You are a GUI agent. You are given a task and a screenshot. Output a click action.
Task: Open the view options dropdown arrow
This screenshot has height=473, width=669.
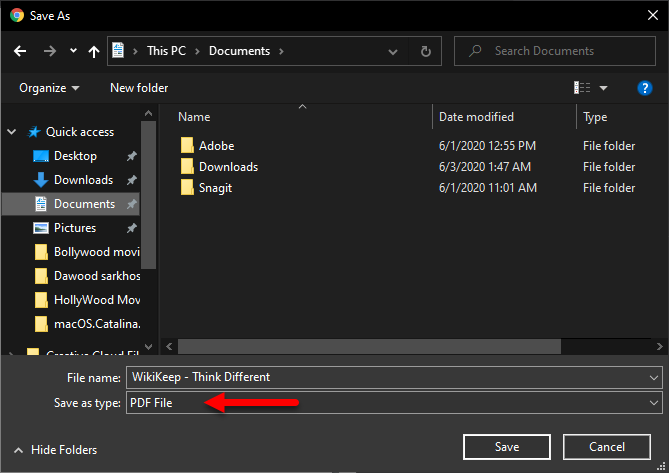click(x=603, y=88)
